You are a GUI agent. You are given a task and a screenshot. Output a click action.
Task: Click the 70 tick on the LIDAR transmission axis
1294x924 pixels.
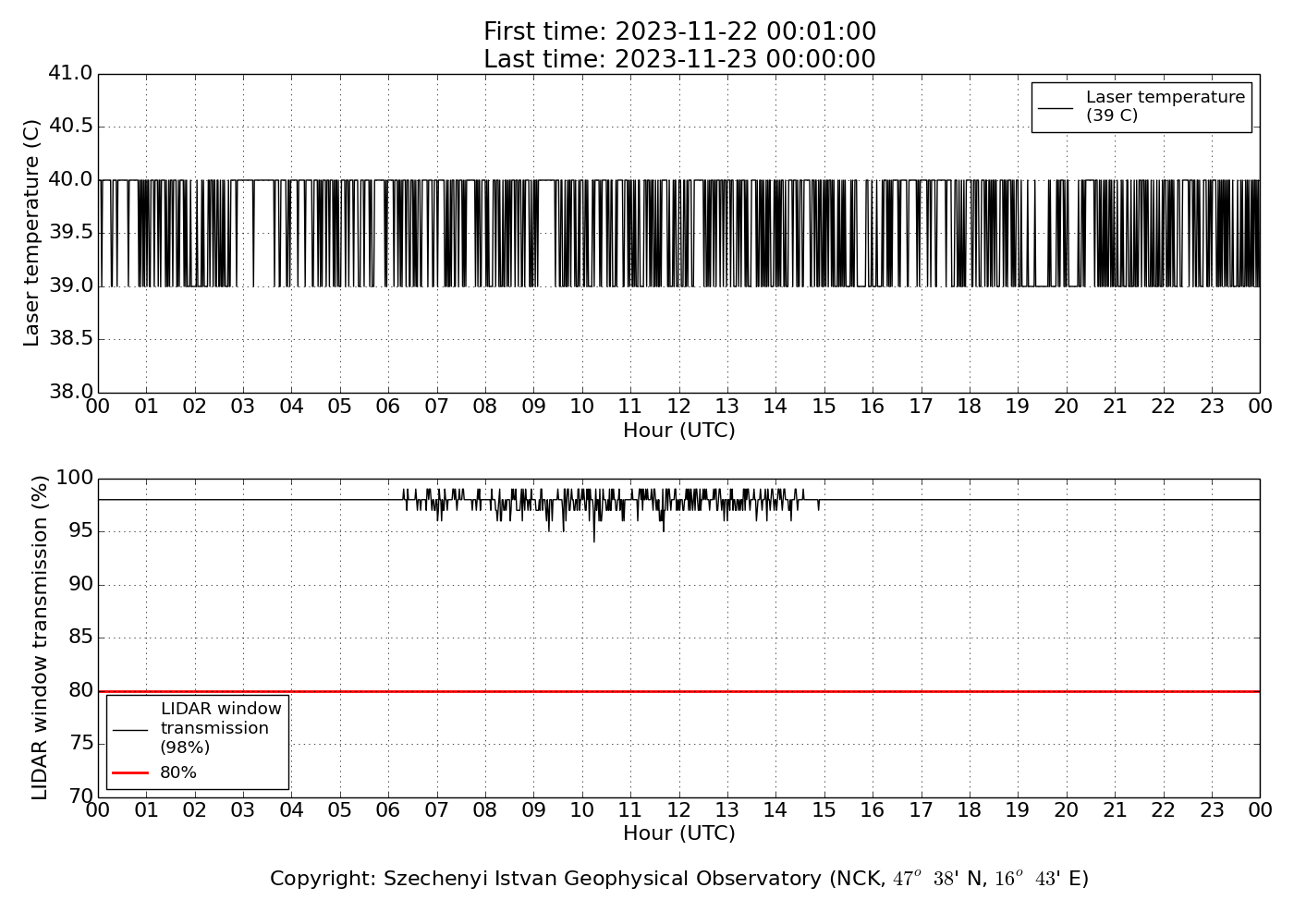[80, 796]
